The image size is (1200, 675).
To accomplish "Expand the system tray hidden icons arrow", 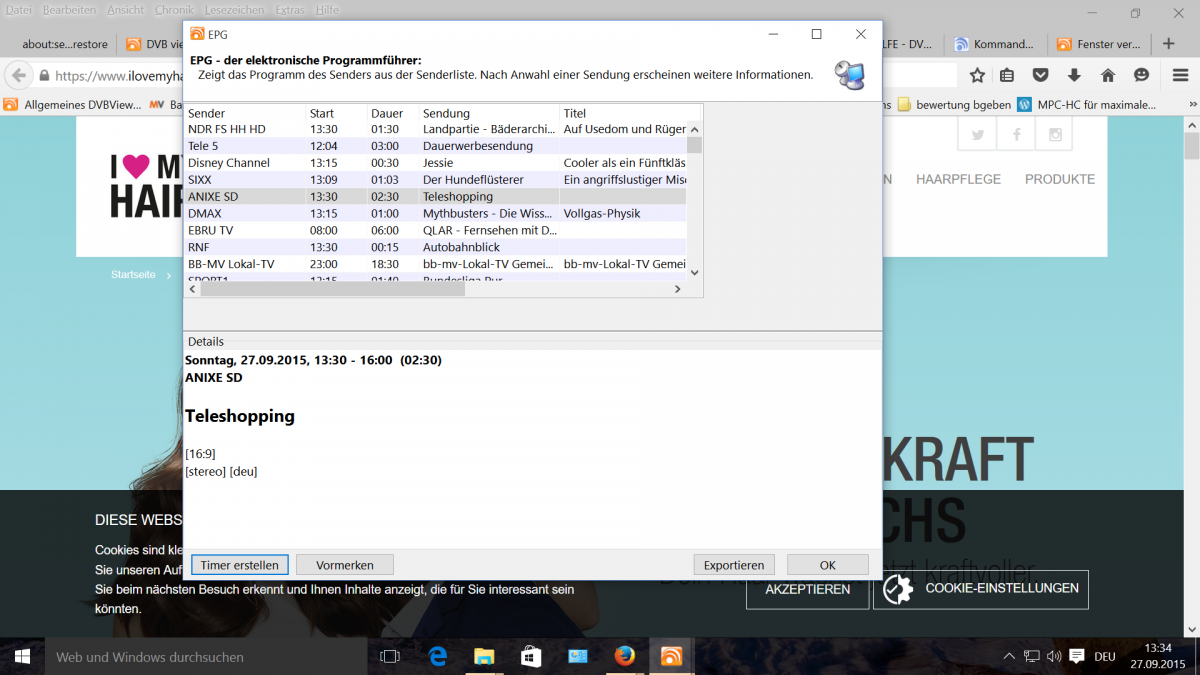I will pyautogui.click(x=1008, y=657).
